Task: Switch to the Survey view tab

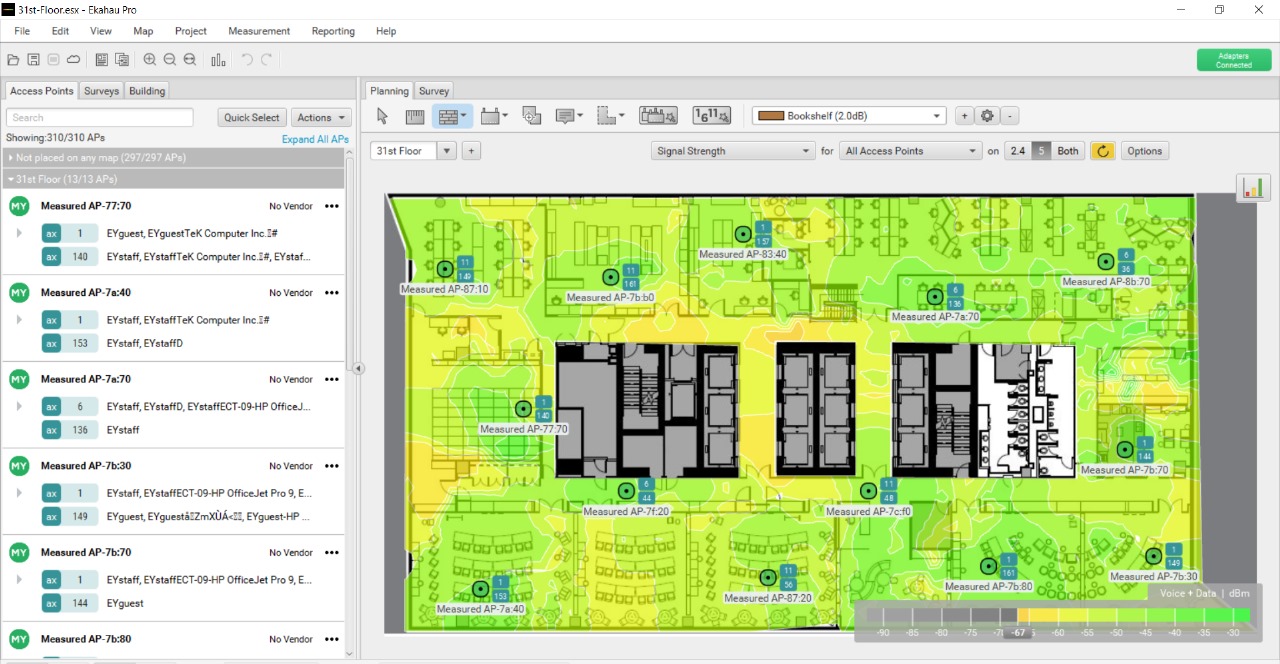Action: coord(434,91)
